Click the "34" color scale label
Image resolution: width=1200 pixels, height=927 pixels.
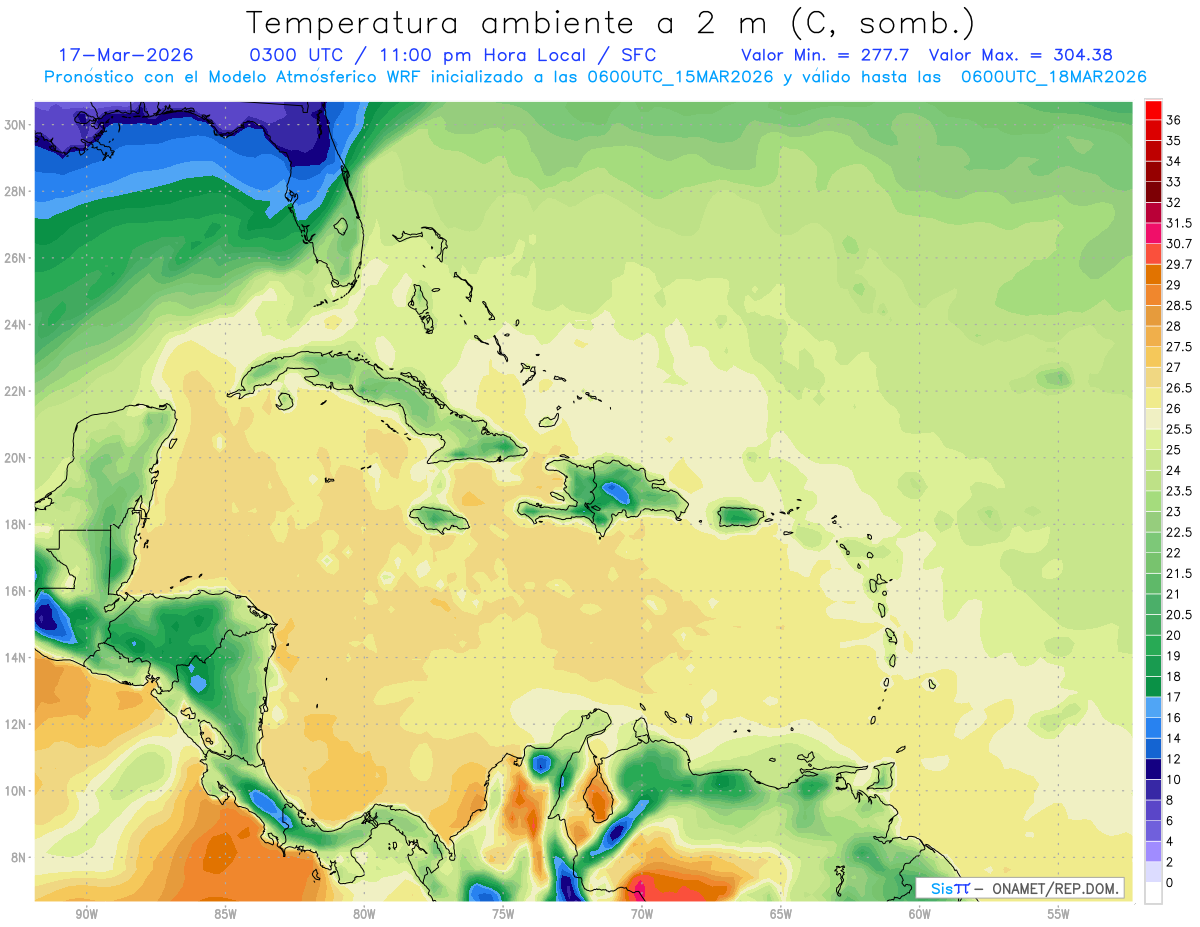point(1173,162)
